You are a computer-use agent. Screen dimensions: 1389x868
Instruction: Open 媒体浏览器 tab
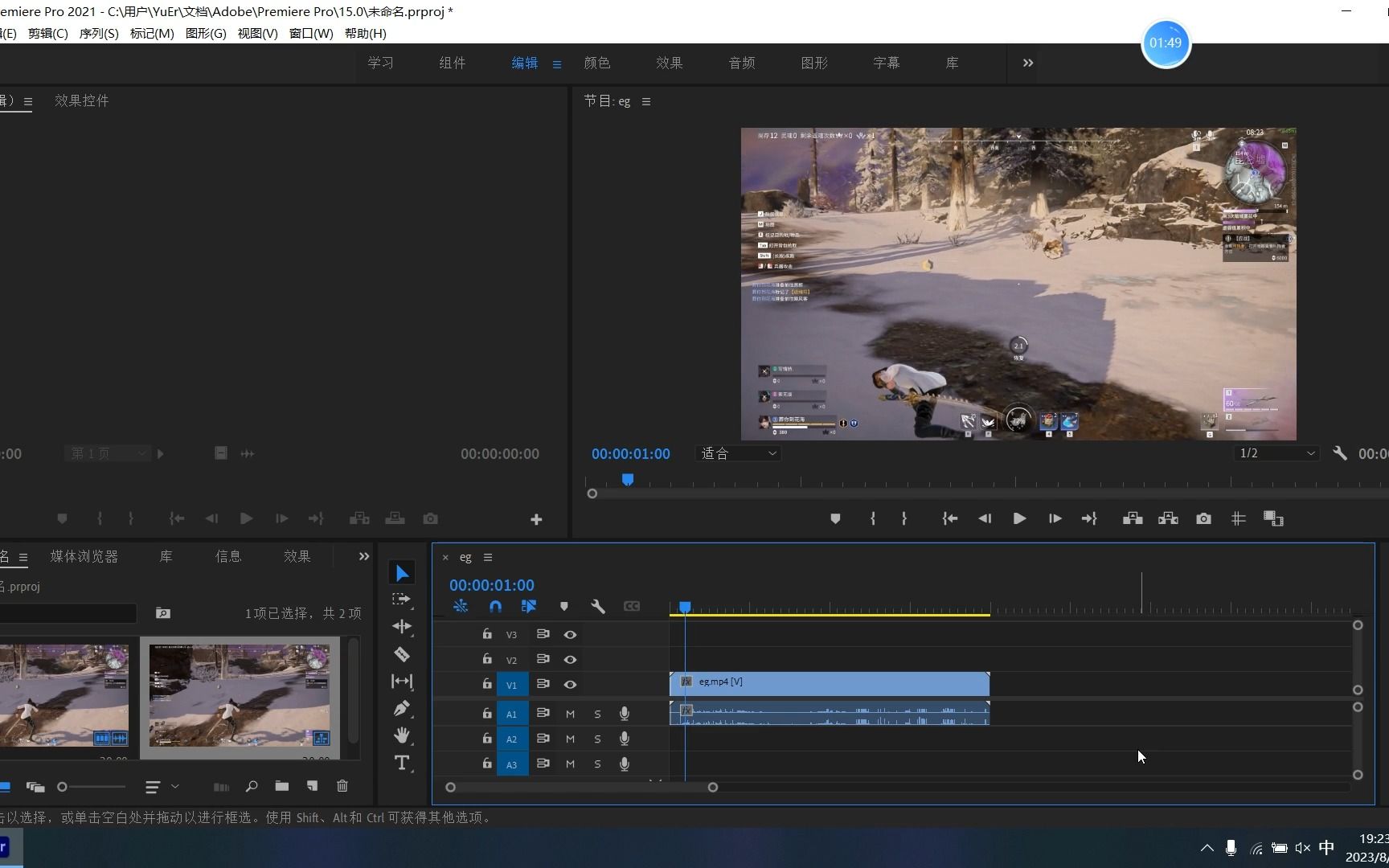point(84,556)
